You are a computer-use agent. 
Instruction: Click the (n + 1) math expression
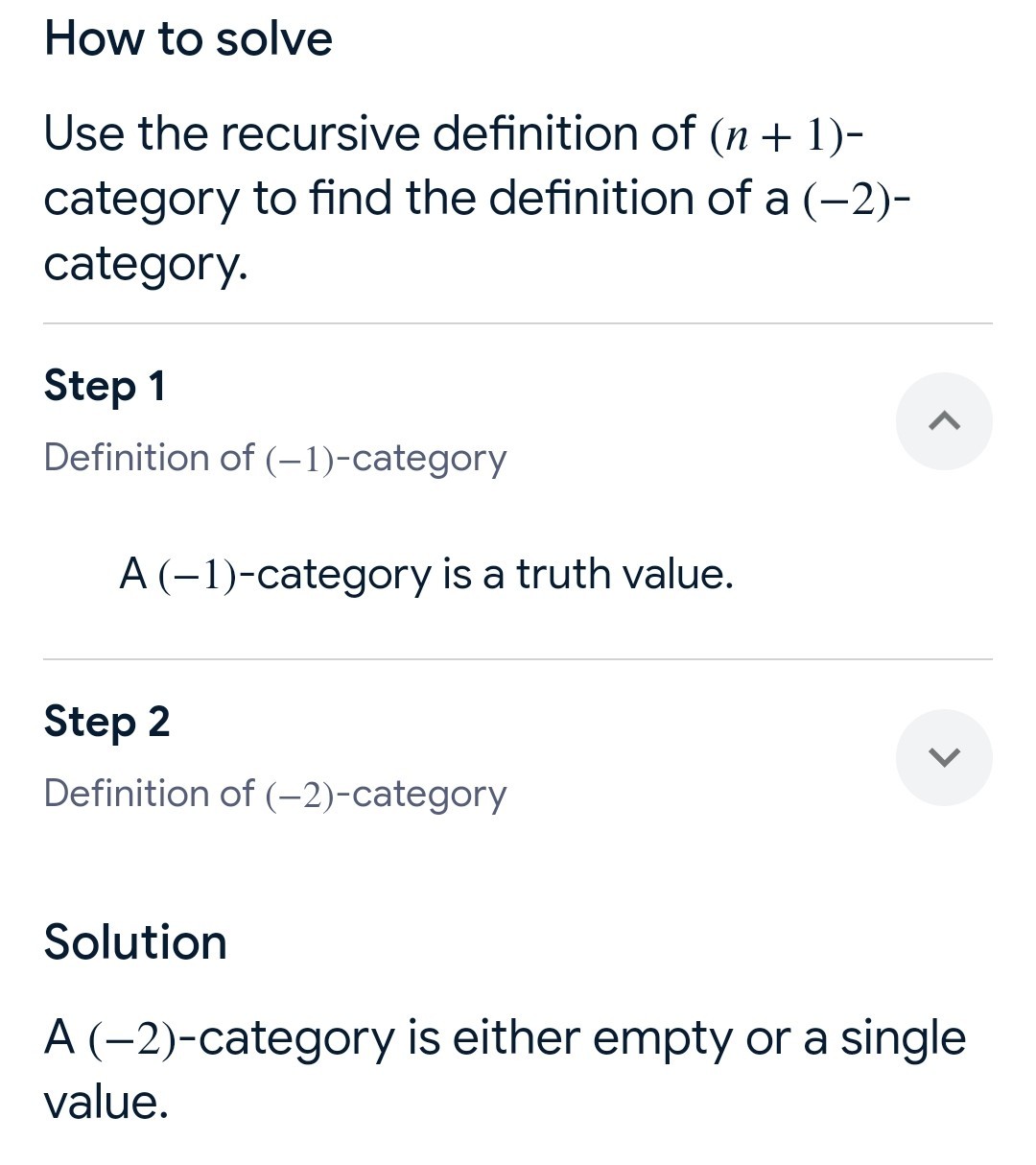(778, 135)
